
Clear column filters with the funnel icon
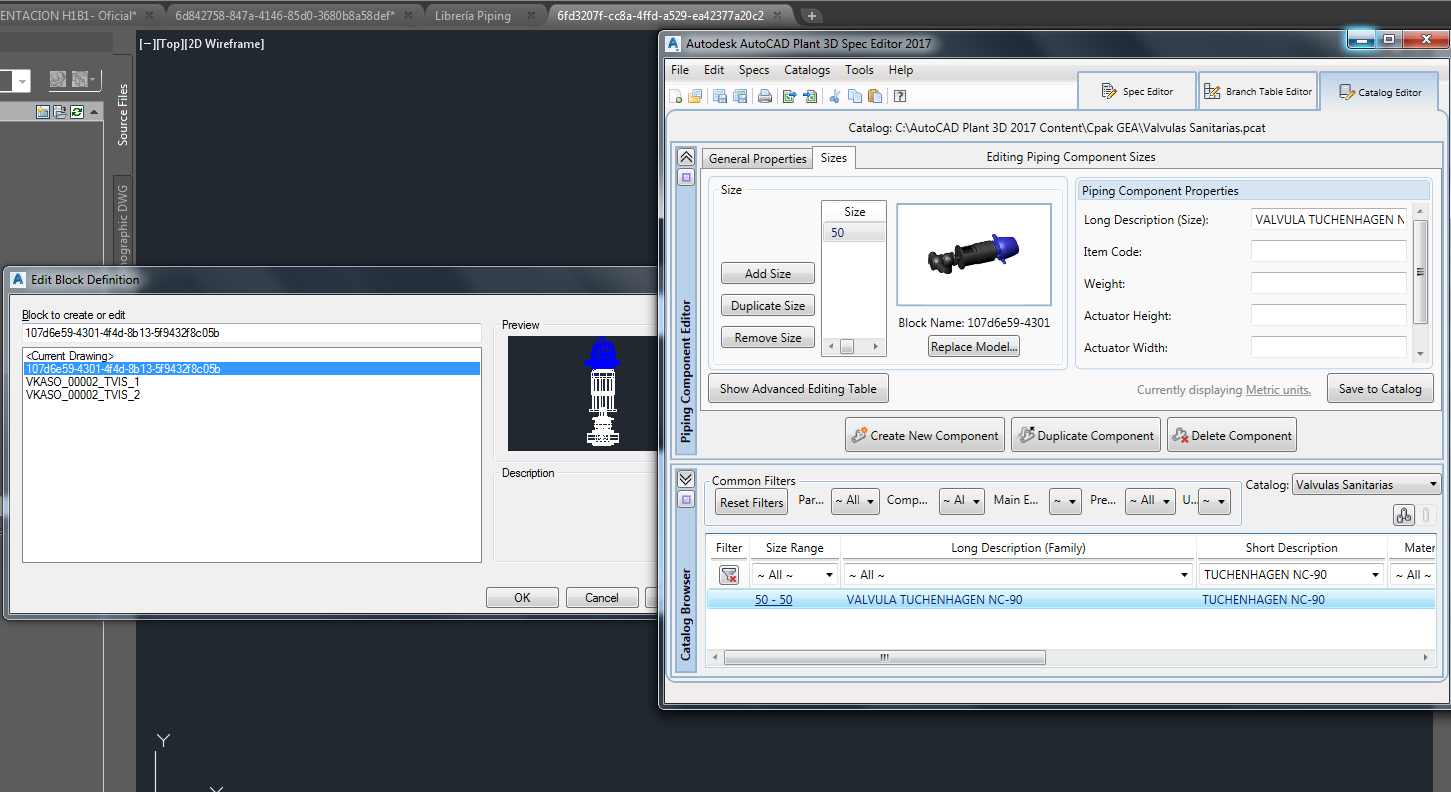click(729, 575)
